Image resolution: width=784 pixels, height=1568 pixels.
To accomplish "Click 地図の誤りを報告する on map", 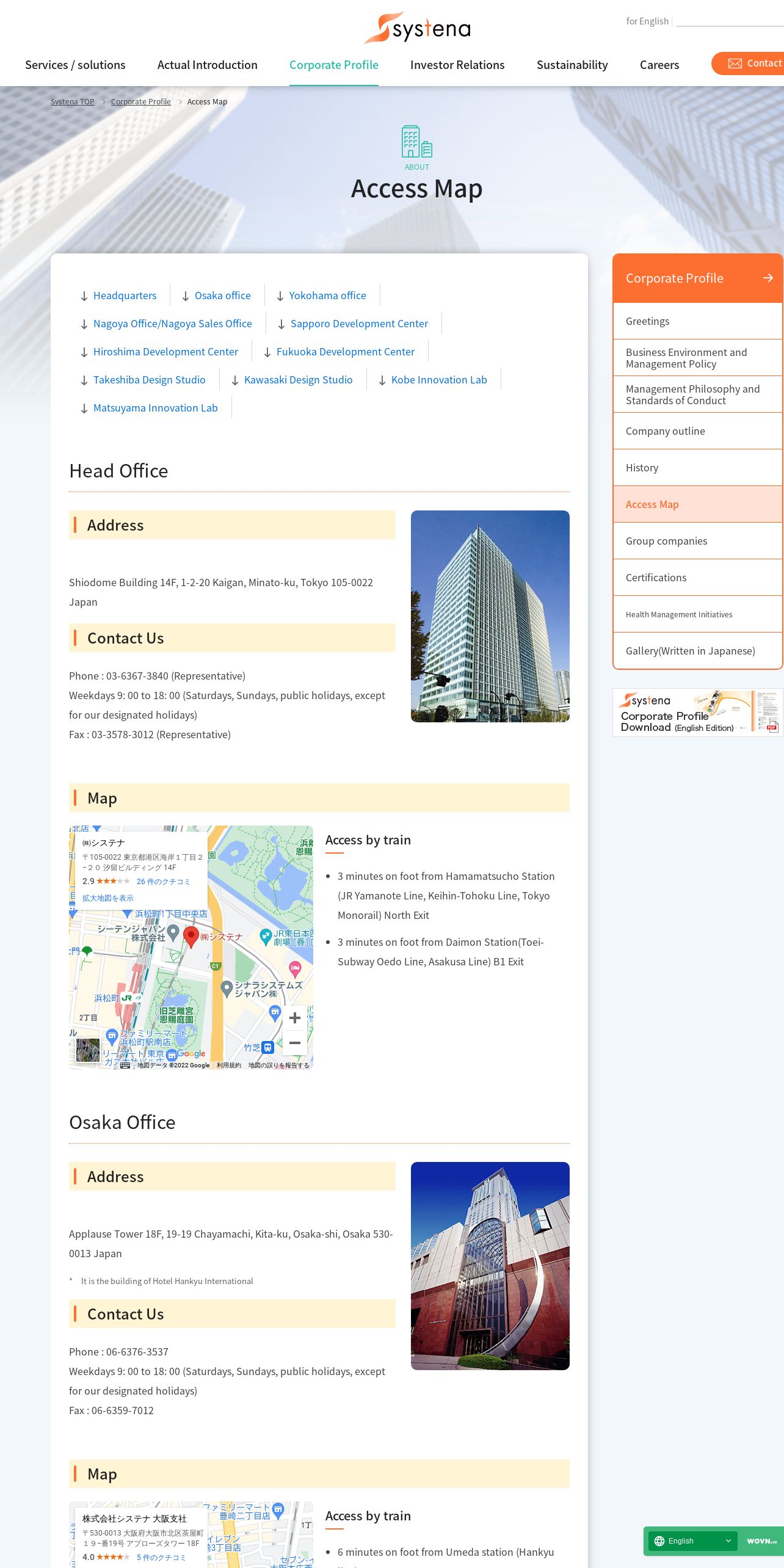I will pyautogui.click(x=279, y=1065).
